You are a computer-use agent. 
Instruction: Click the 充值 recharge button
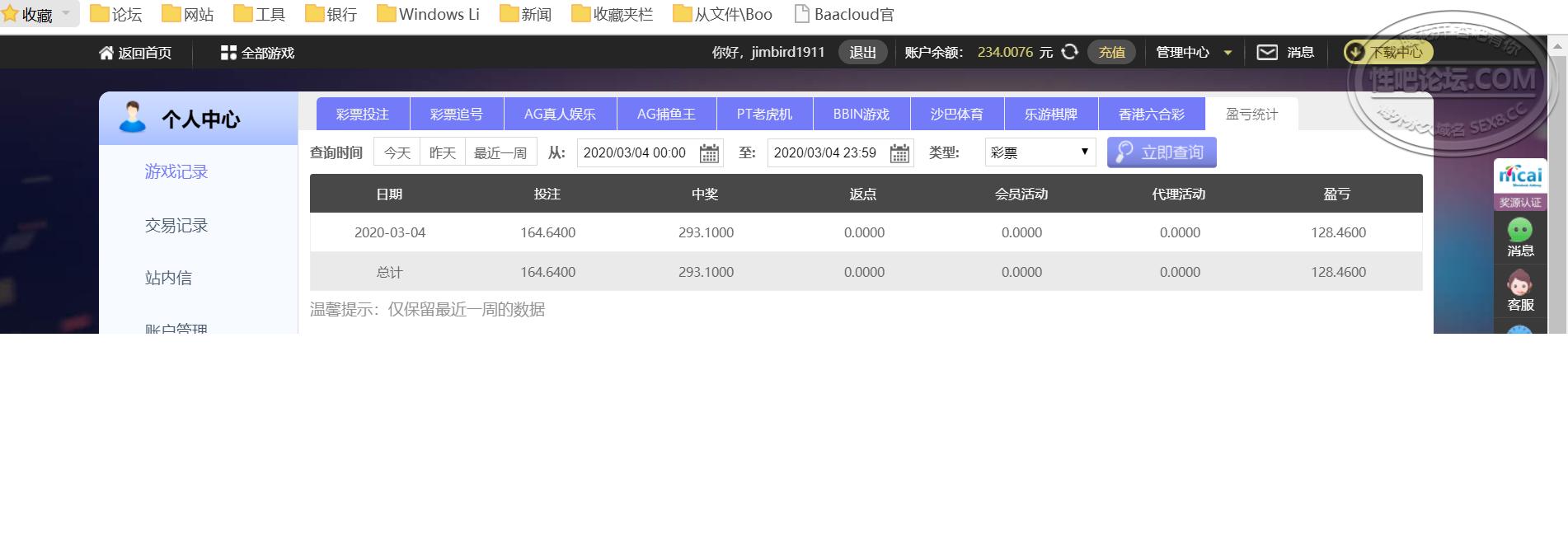[1111, 52]
